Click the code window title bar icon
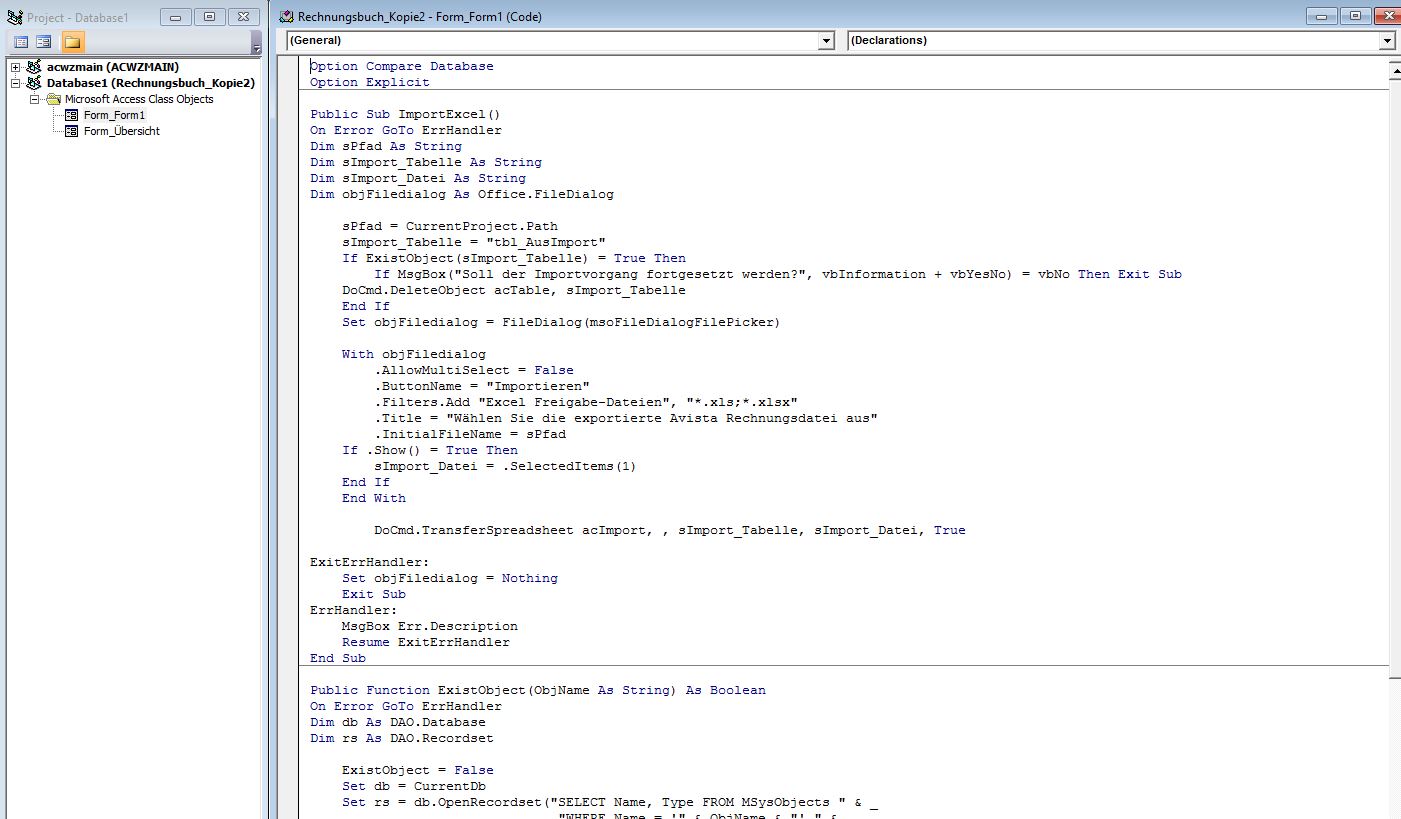This screenshot has height=819, width=1401. [287, 17]
